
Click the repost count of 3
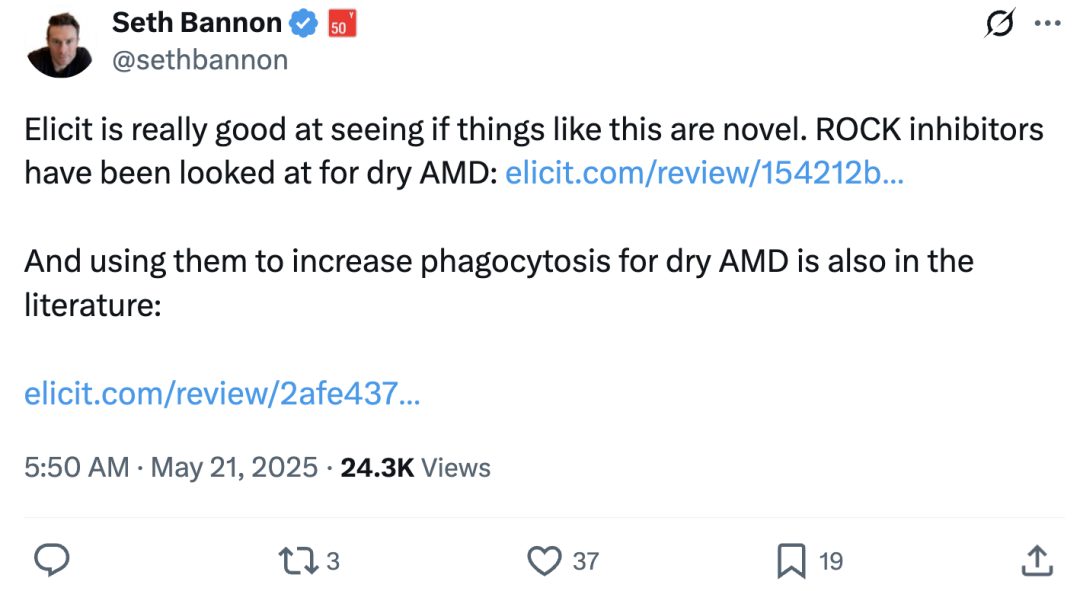coord(333,562)
